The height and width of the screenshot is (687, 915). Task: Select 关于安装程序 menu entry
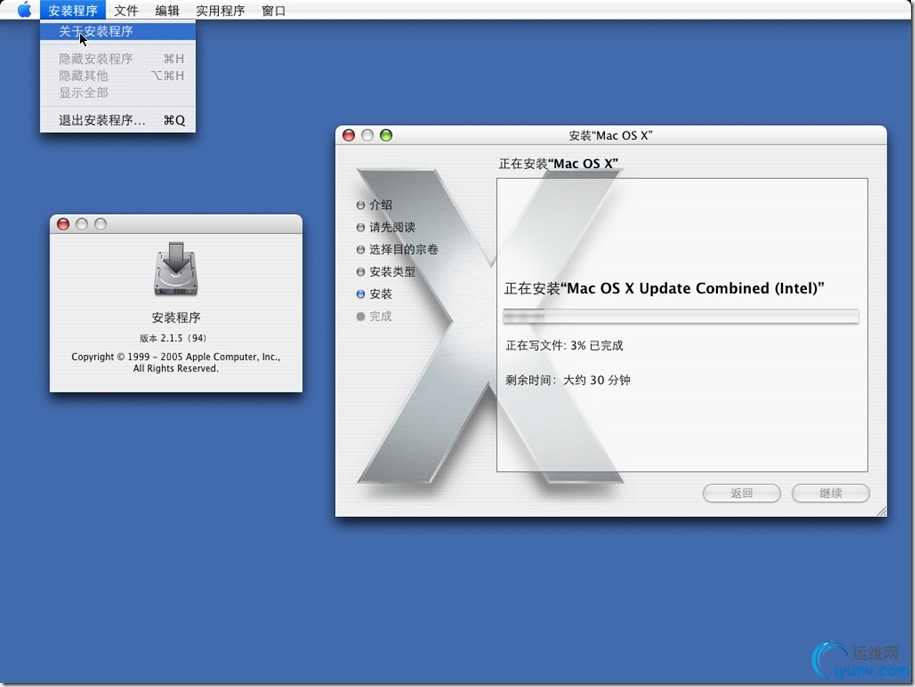pos(118,32)
